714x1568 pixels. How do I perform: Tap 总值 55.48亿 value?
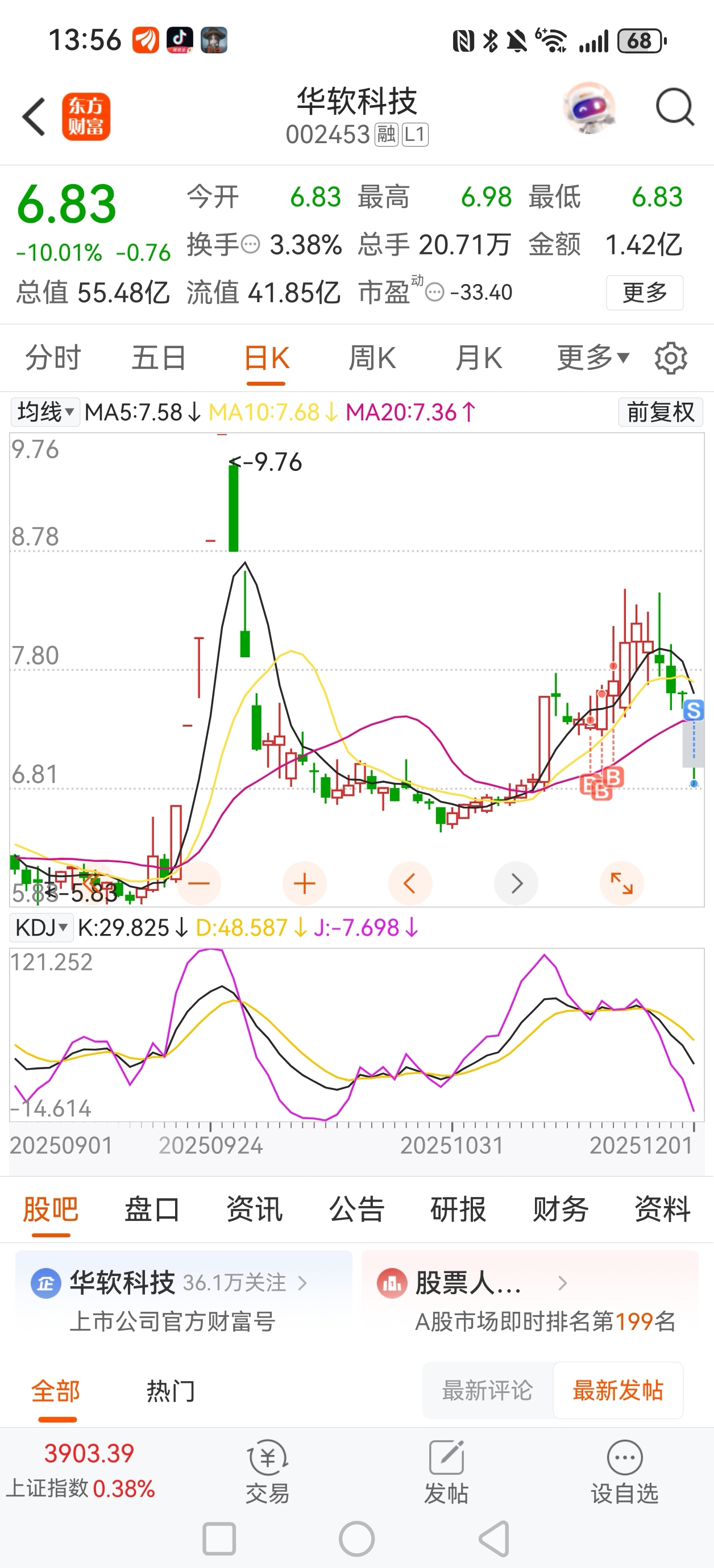[93, 293]
